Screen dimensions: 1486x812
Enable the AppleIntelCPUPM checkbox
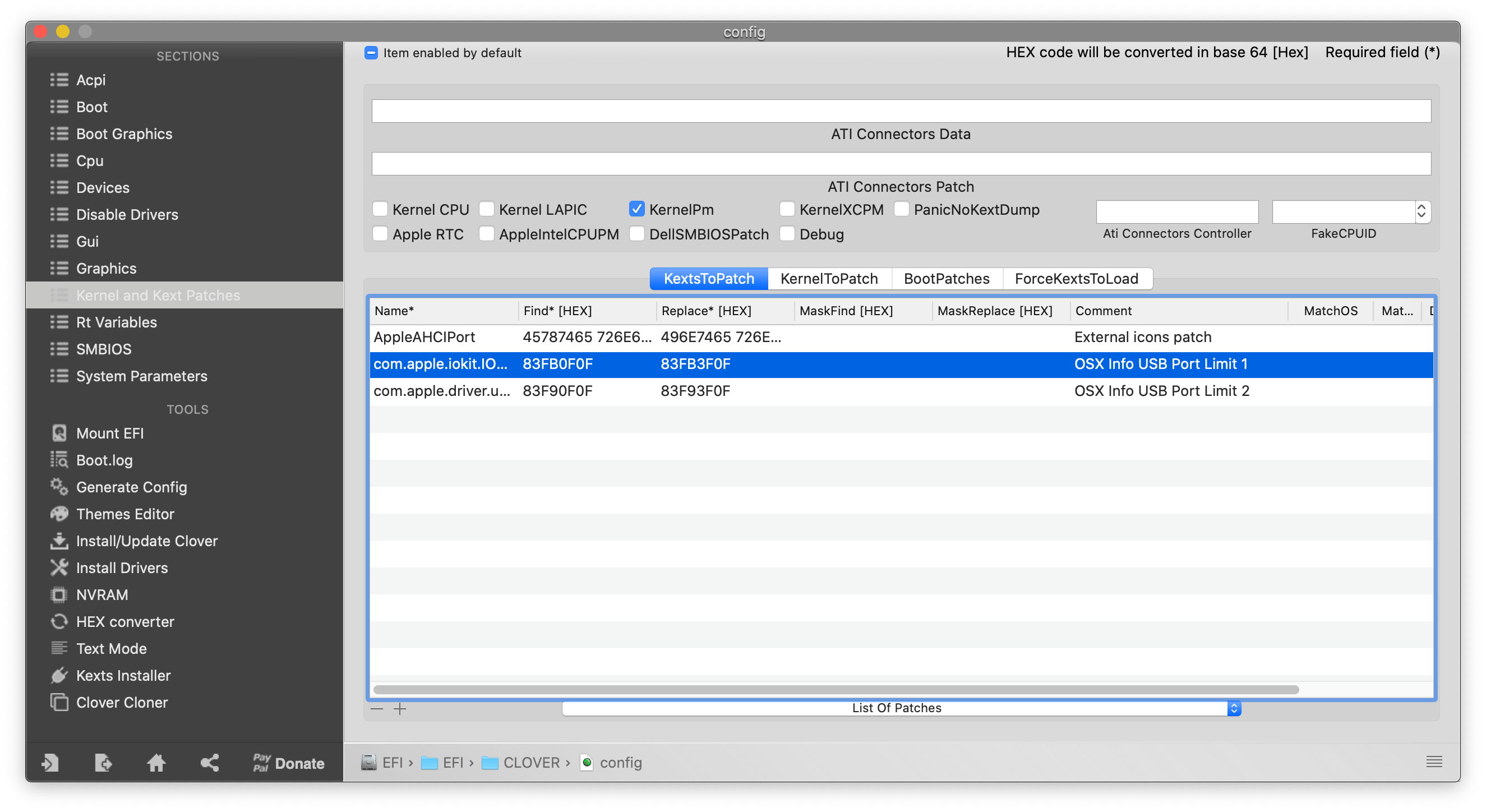click(x=487, y=234)
